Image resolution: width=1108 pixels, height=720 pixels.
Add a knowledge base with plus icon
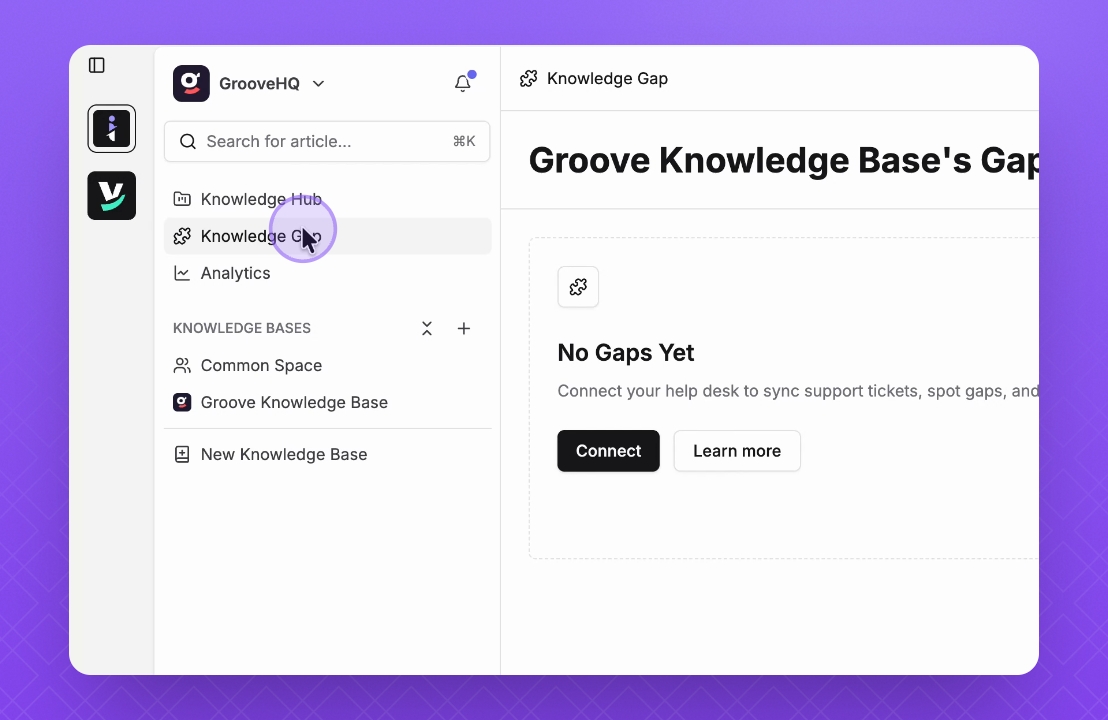click(464, 328)
